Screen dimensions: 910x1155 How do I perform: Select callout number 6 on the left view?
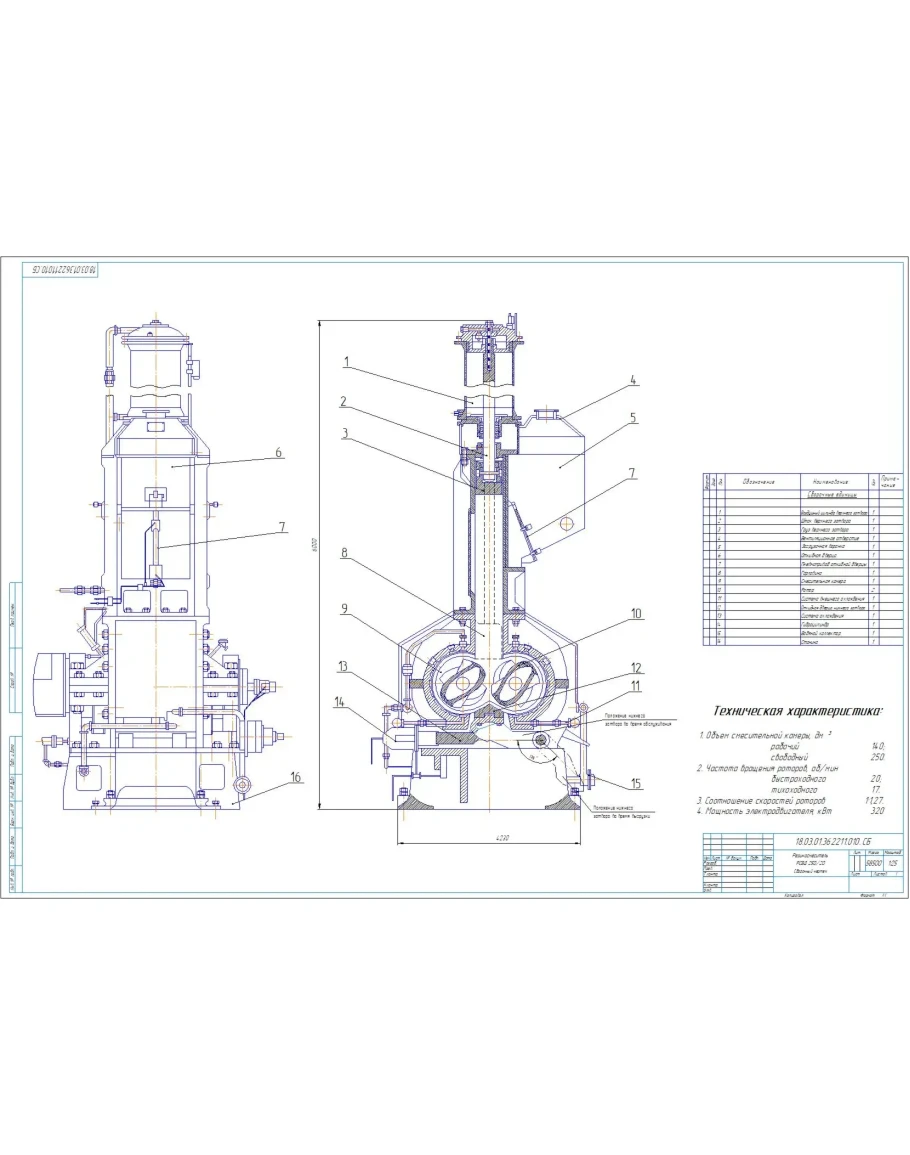pos(281,452)
